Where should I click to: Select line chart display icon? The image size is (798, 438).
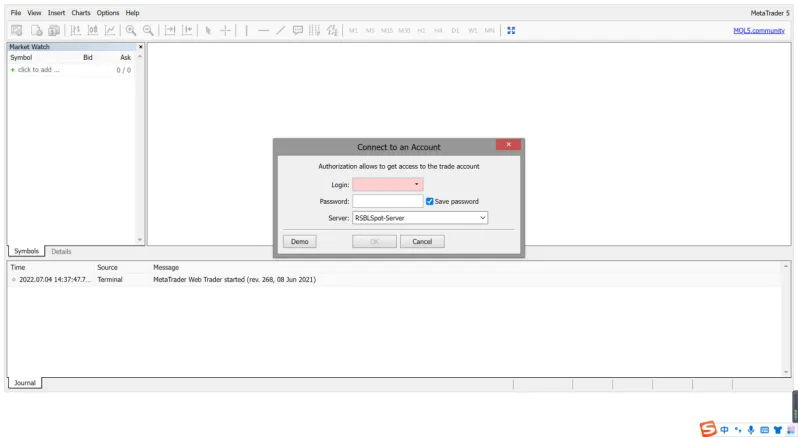(x=110, y=31)
